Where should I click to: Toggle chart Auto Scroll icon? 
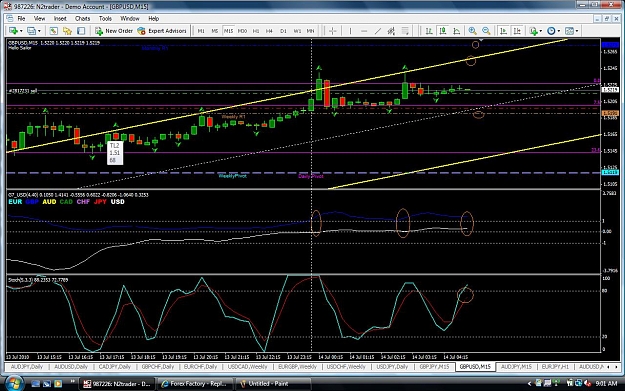tap(503, 31)
